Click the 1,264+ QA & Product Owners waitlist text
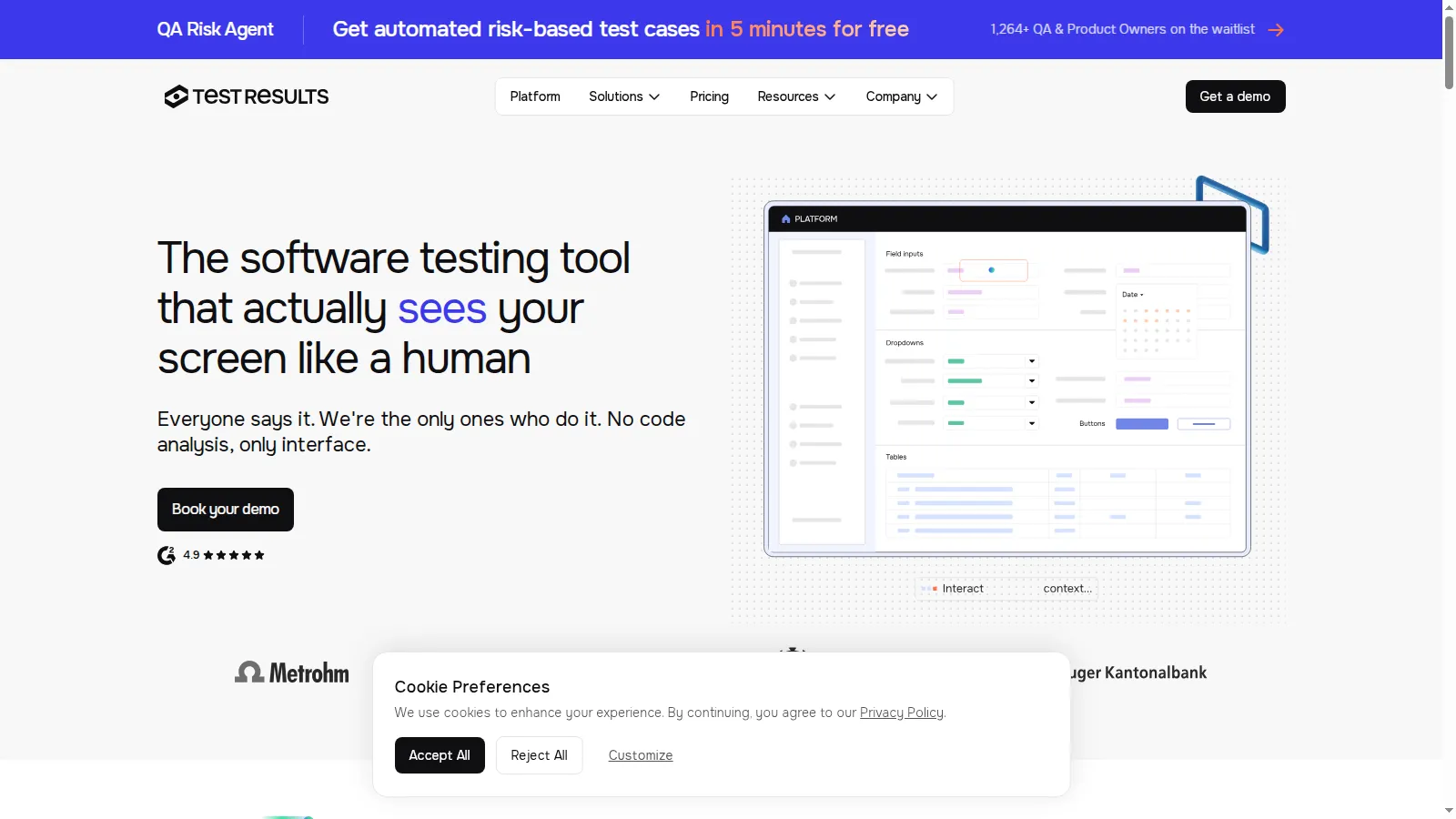Image resolution: width=1456 pixels, height=819 pixels. tap(1123, 29)
